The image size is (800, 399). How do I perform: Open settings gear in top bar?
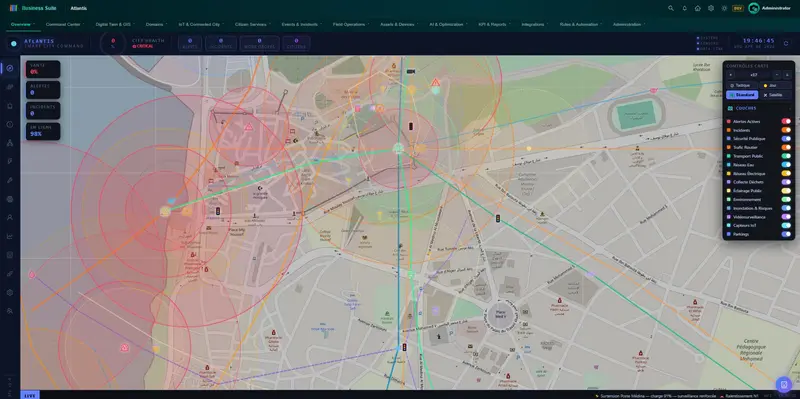click(711, 8)
